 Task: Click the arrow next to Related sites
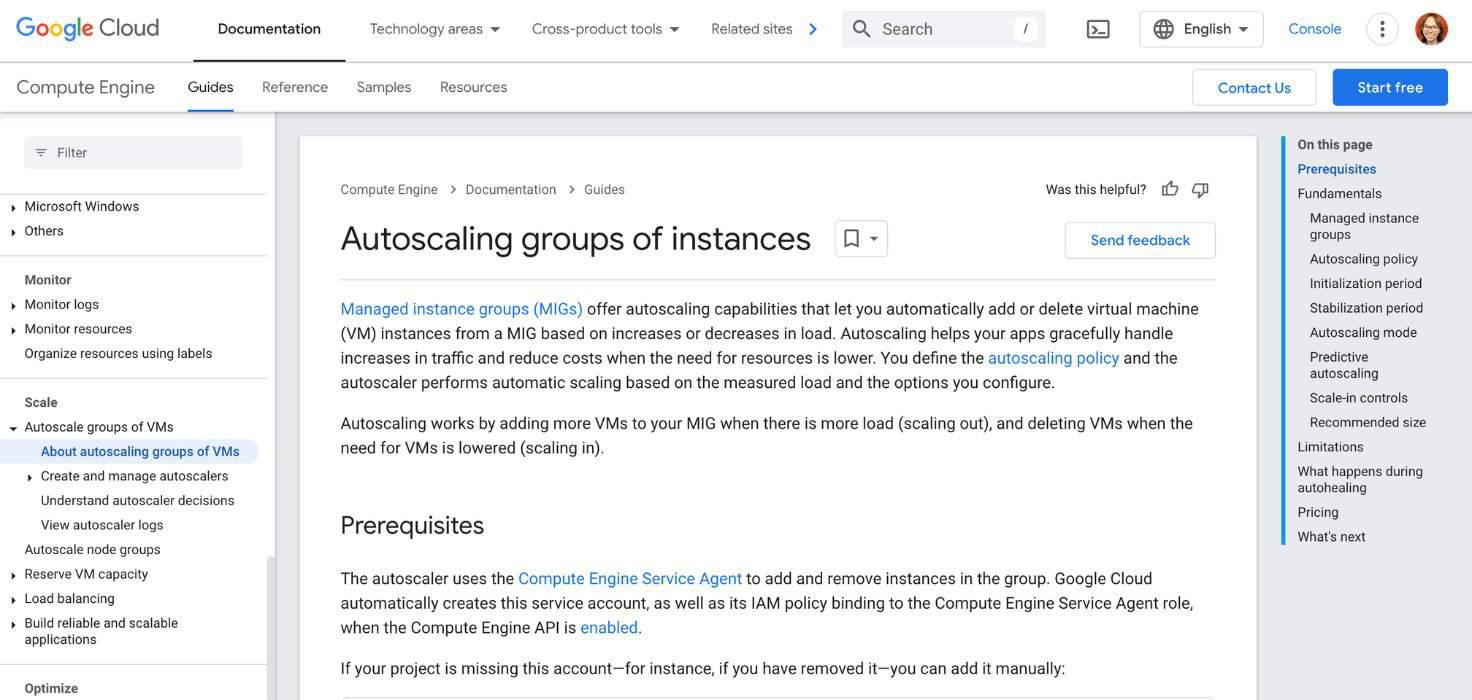813,29
